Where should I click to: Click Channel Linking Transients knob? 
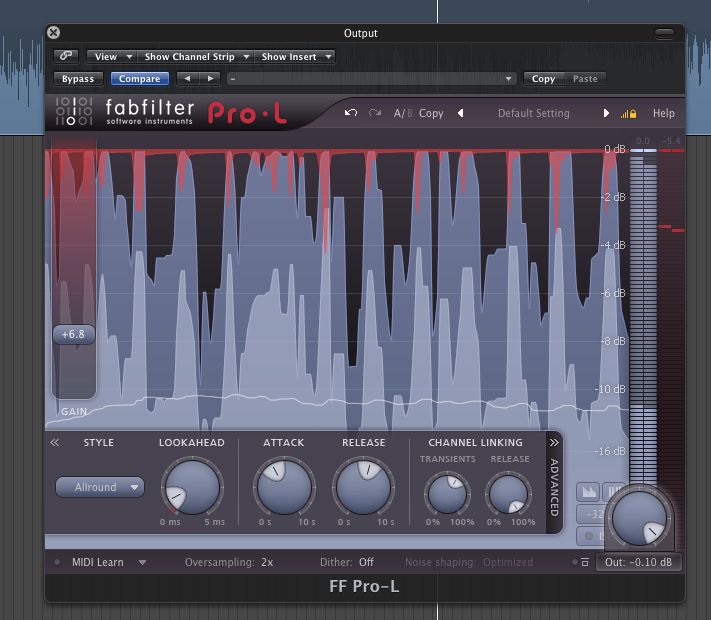447,493
